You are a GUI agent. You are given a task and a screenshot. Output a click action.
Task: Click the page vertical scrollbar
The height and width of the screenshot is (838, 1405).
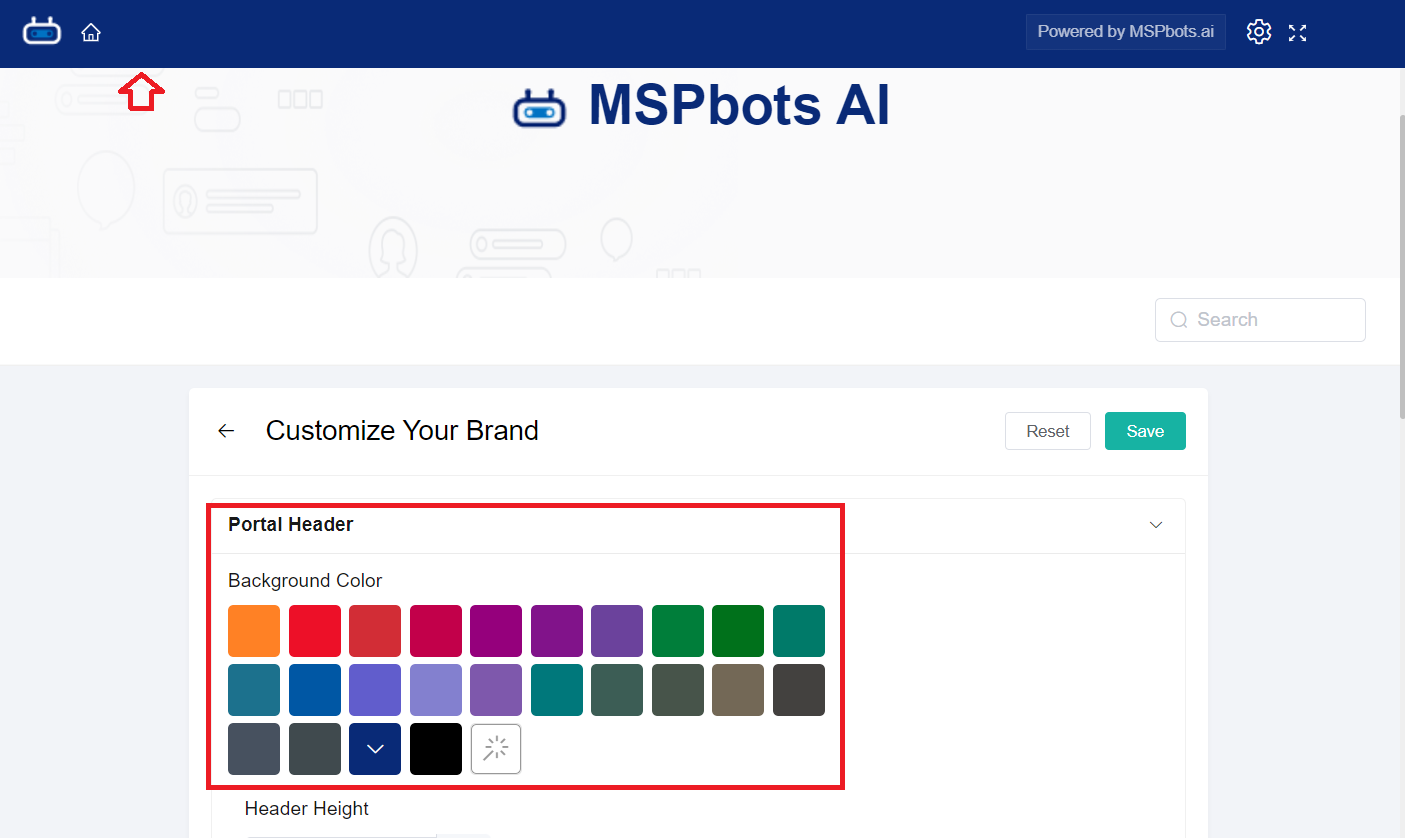[1400, 265]
